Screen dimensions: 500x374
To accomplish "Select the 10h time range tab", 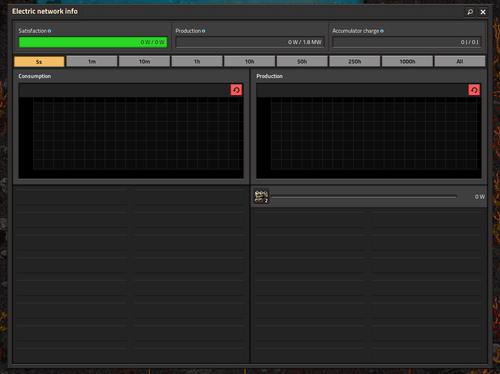I will coord(250,62).
